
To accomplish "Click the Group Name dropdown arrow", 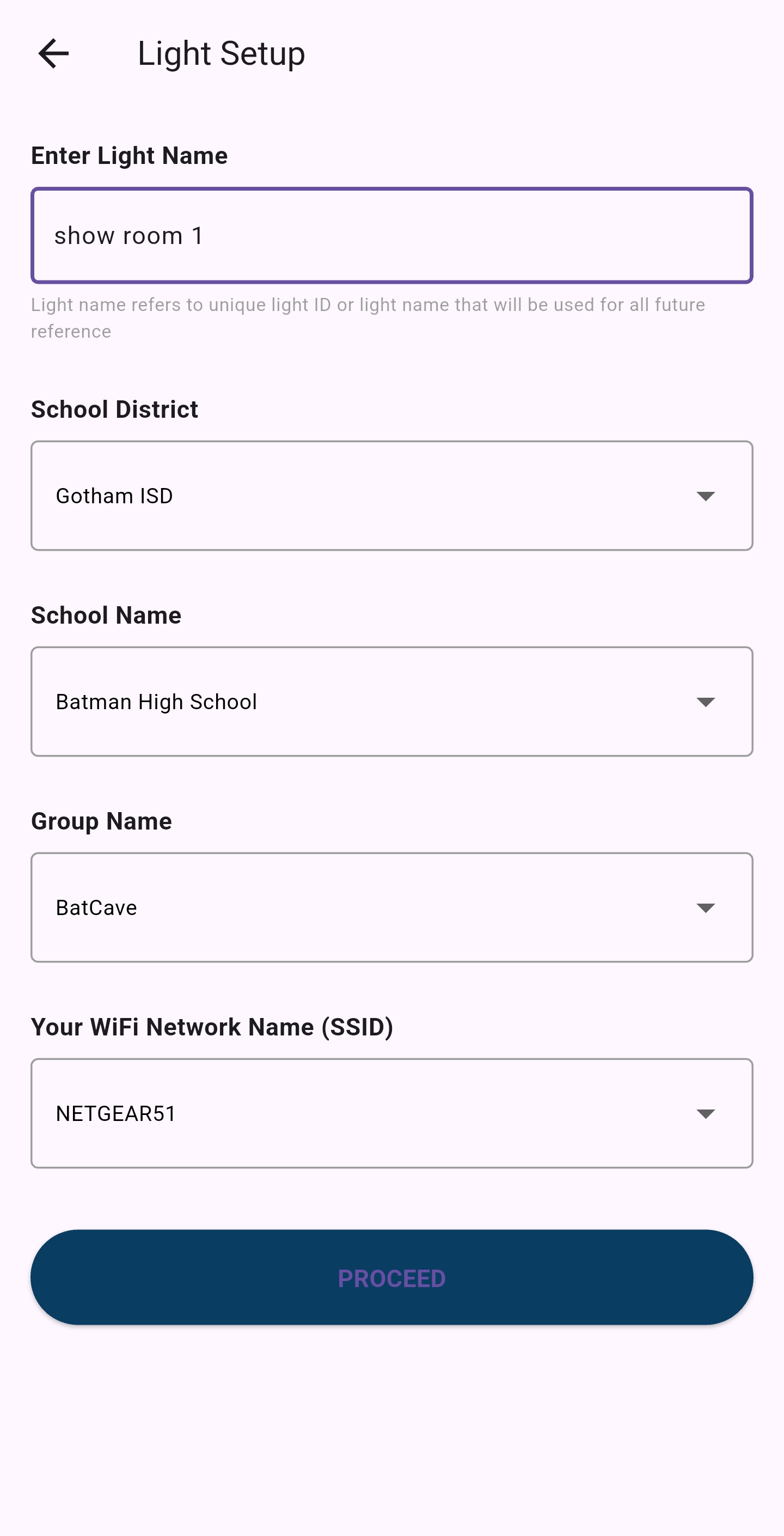I will (705, 907).
